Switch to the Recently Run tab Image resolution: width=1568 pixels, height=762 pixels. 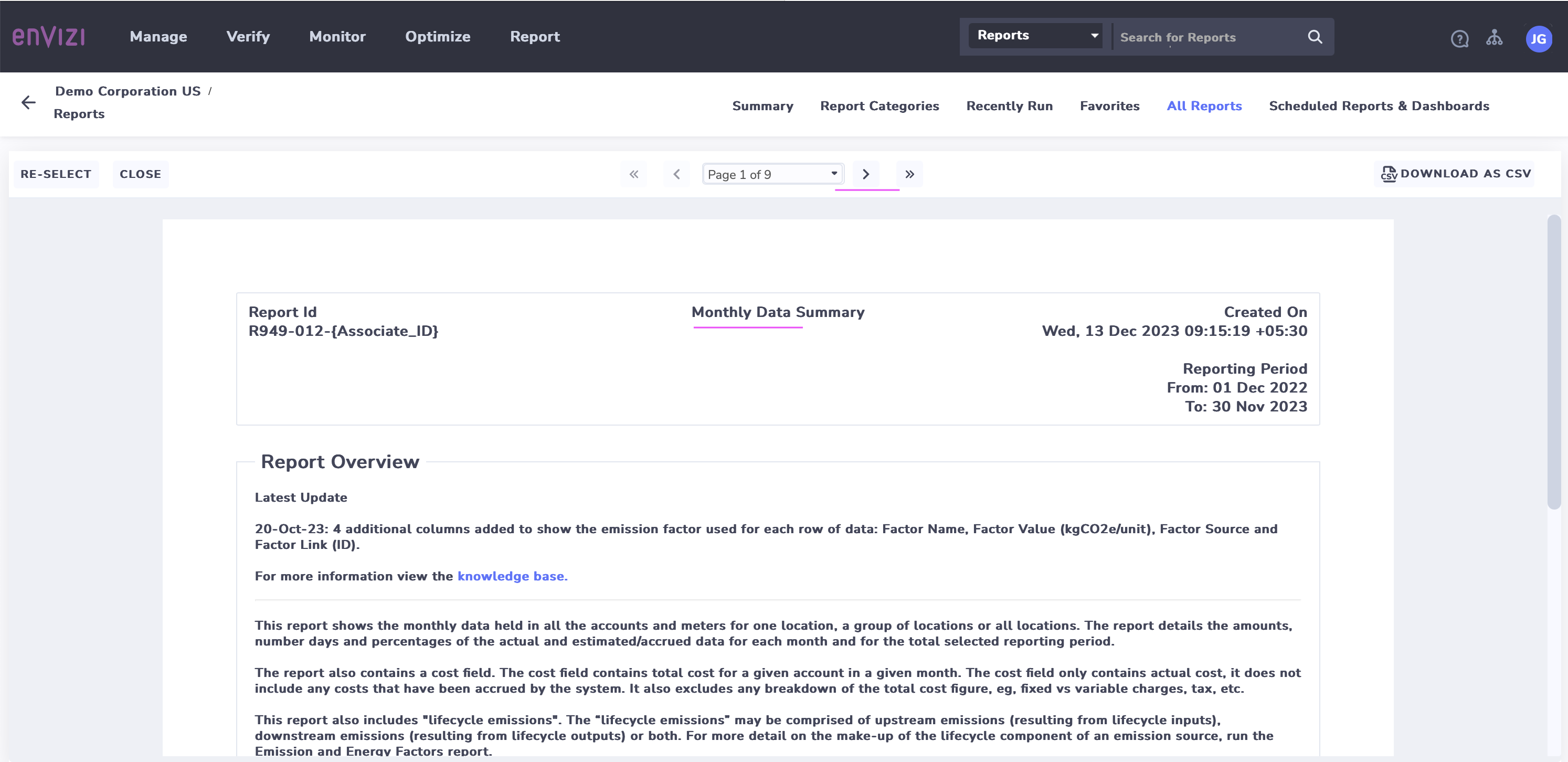(1009, 105)
